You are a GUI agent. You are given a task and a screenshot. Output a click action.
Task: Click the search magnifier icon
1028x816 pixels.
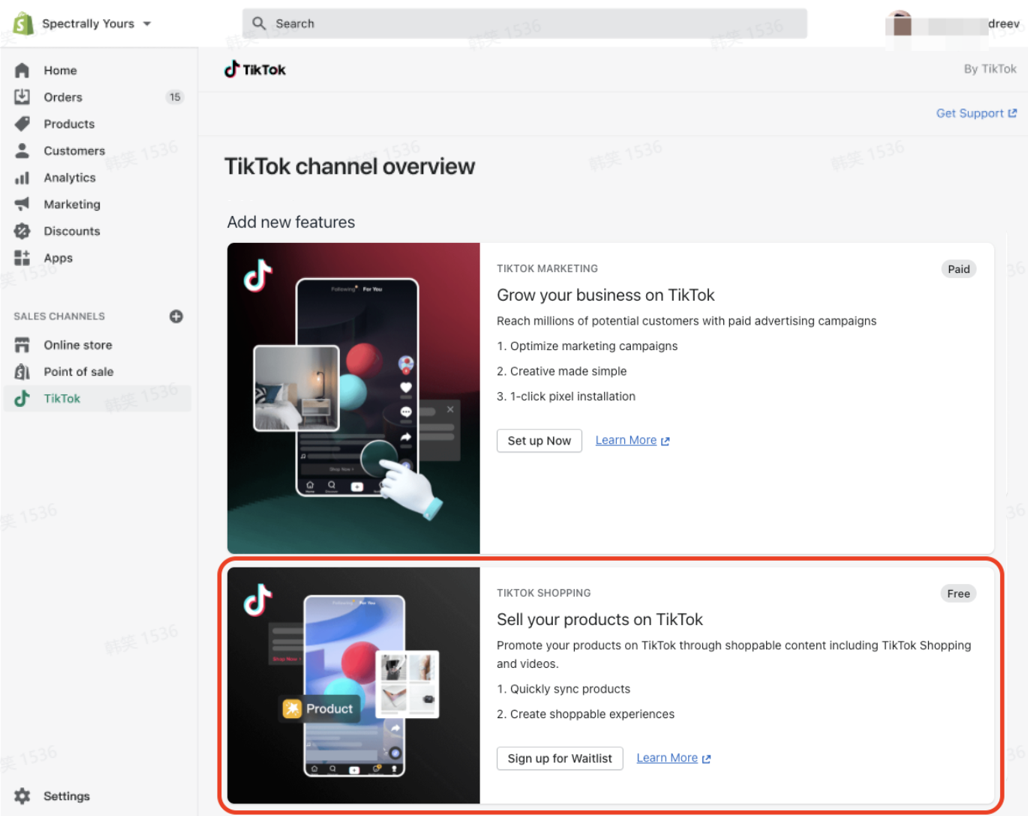[x=259, y=24]
